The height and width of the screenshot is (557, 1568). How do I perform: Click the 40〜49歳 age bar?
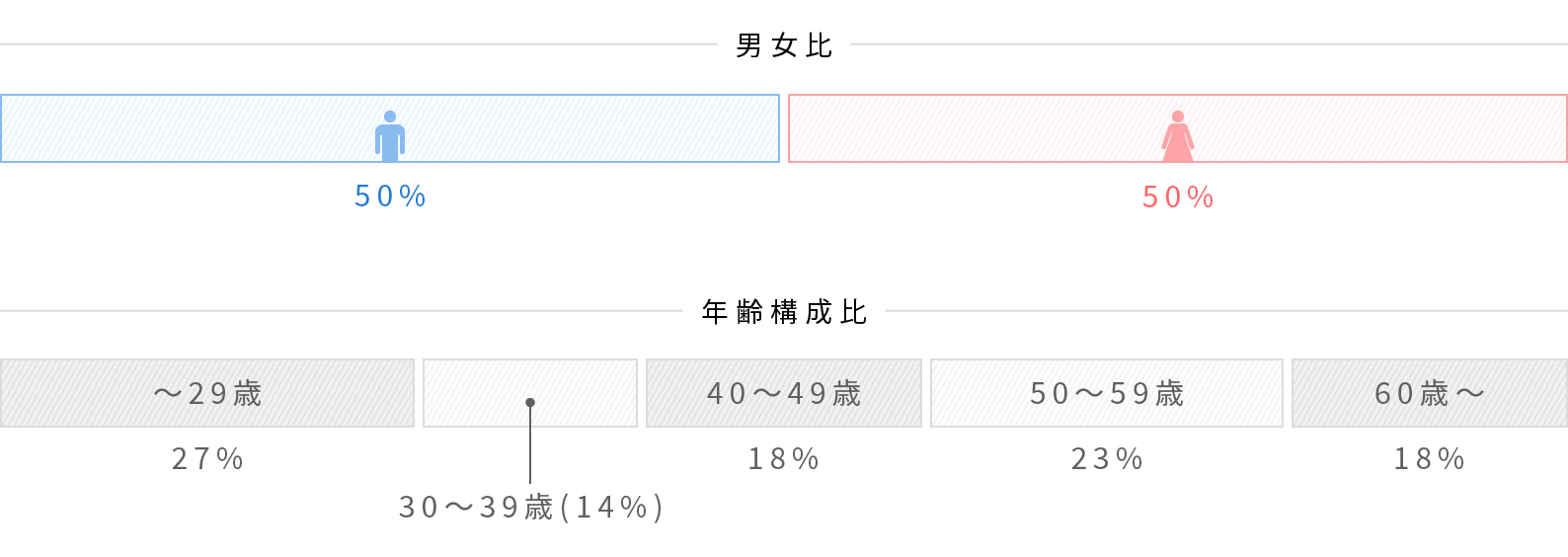(784, 393)
